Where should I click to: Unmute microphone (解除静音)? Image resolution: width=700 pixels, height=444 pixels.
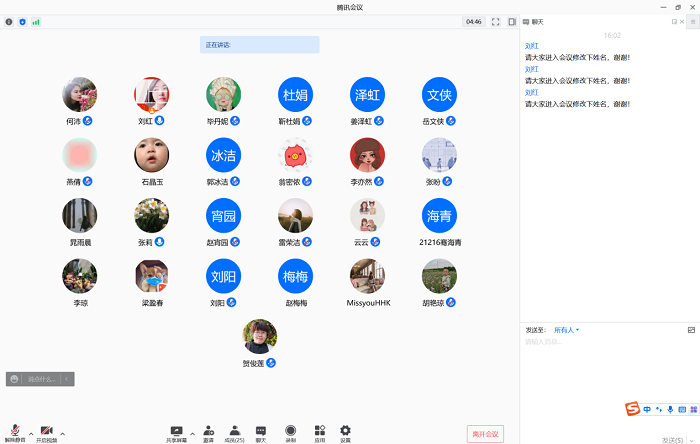coord(16,431)
